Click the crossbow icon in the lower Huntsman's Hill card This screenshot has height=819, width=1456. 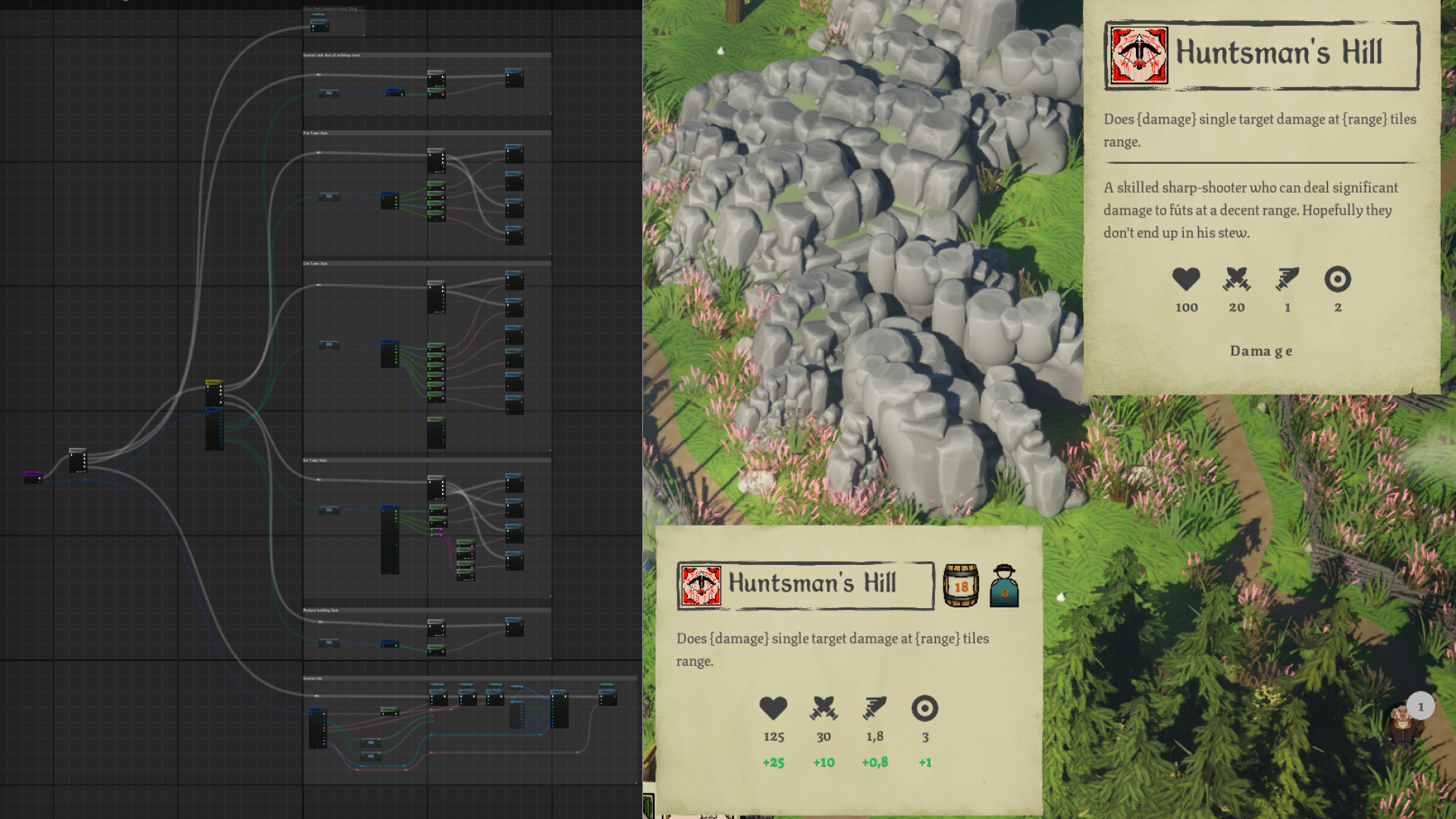tap(701, 585)
